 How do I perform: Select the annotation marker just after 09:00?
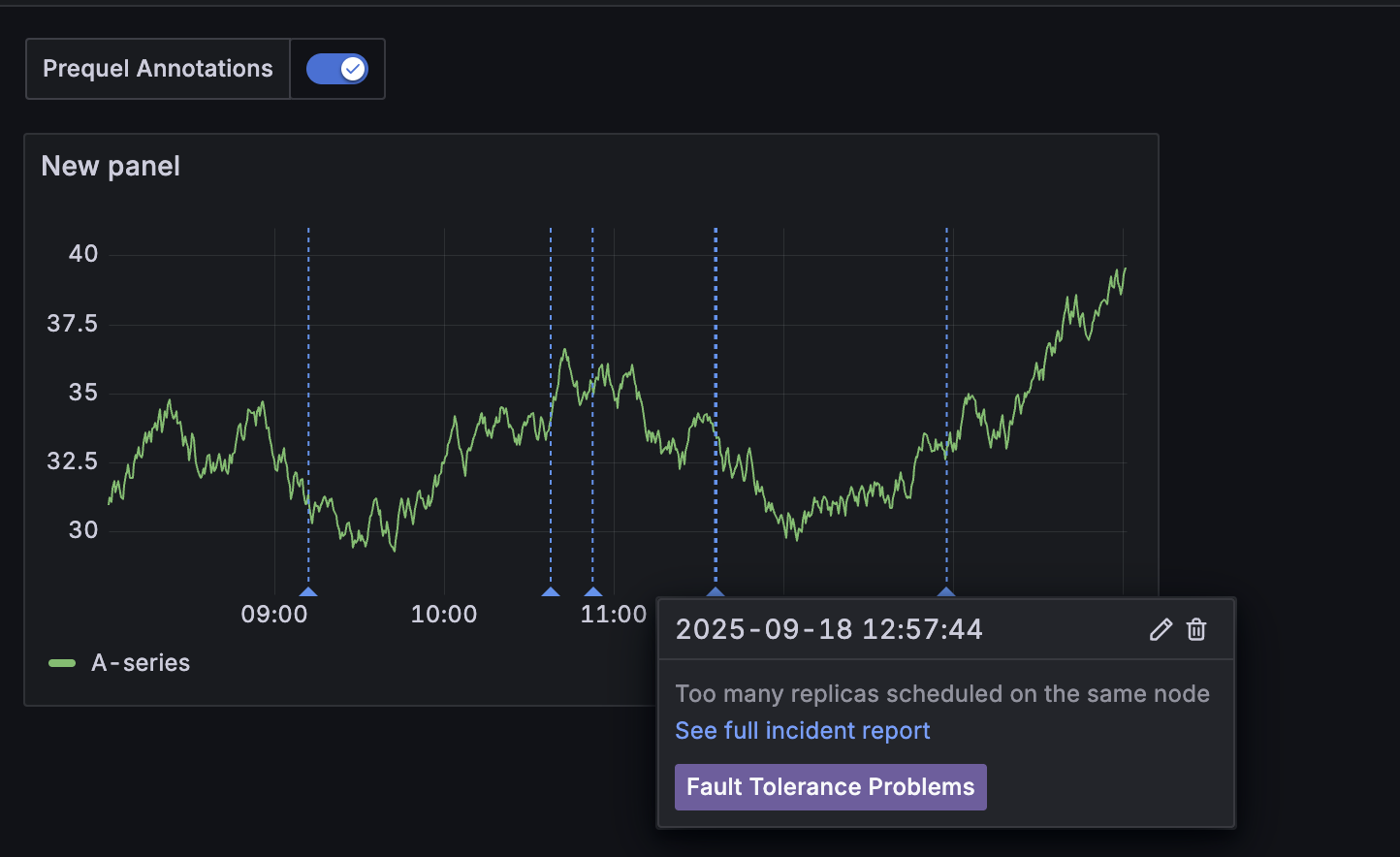308,591
